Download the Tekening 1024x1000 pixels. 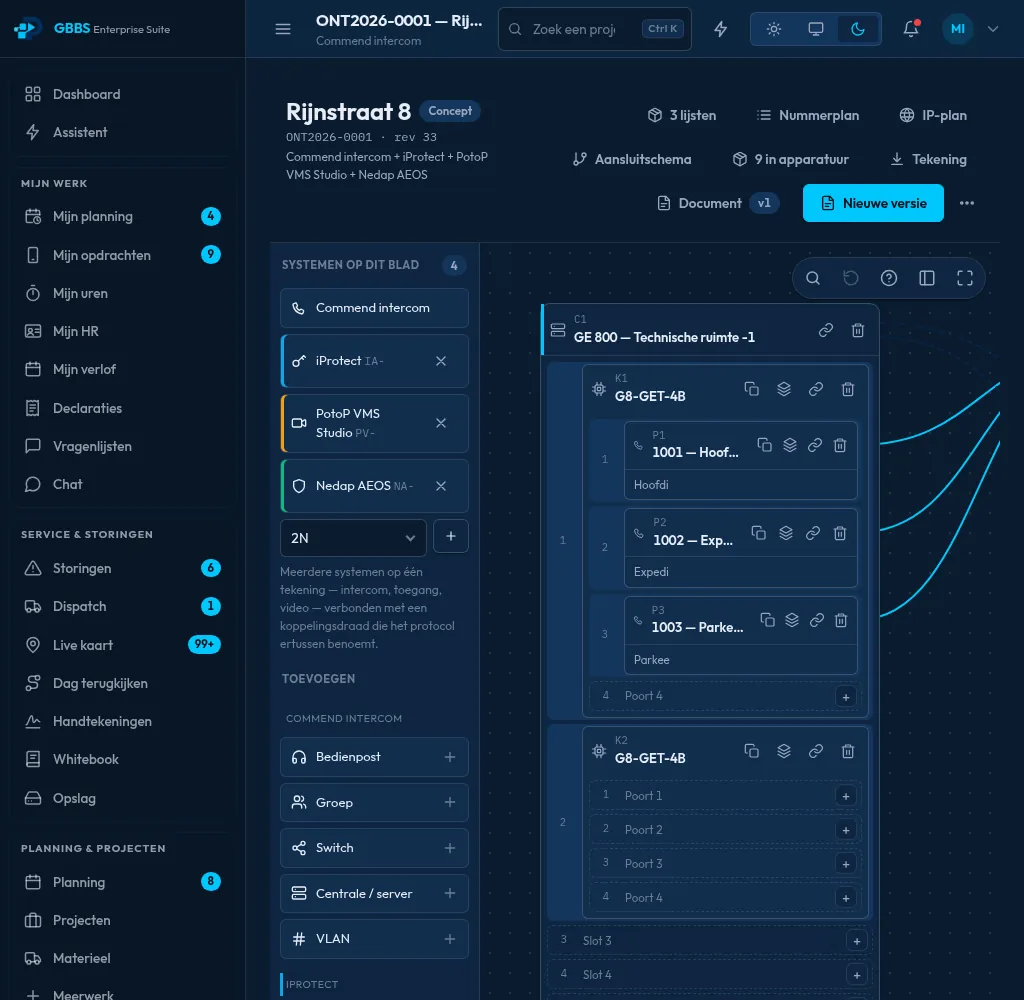pyautogui.click(x=928, y=159)
